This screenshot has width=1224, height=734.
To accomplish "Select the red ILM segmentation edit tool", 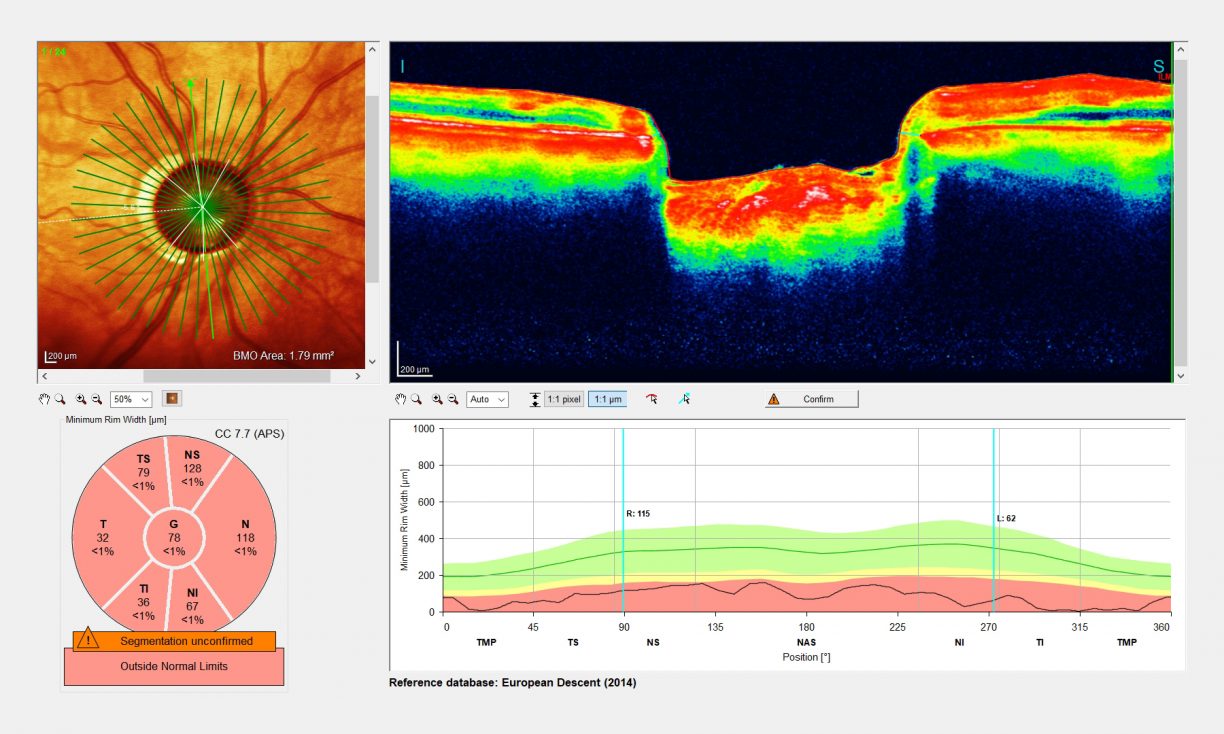I will [x=652, y=399].
